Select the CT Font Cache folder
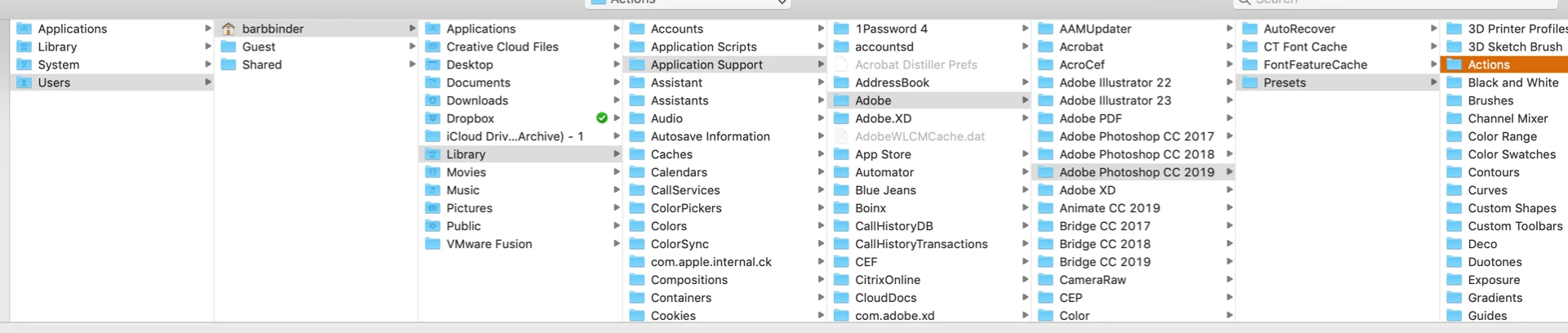Viewport: 1568px width, 333px height. (x=1337, y=47)
